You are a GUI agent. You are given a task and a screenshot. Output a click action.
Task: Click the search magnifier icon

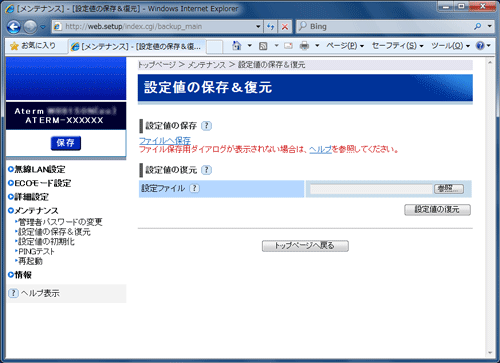(478, 26)
